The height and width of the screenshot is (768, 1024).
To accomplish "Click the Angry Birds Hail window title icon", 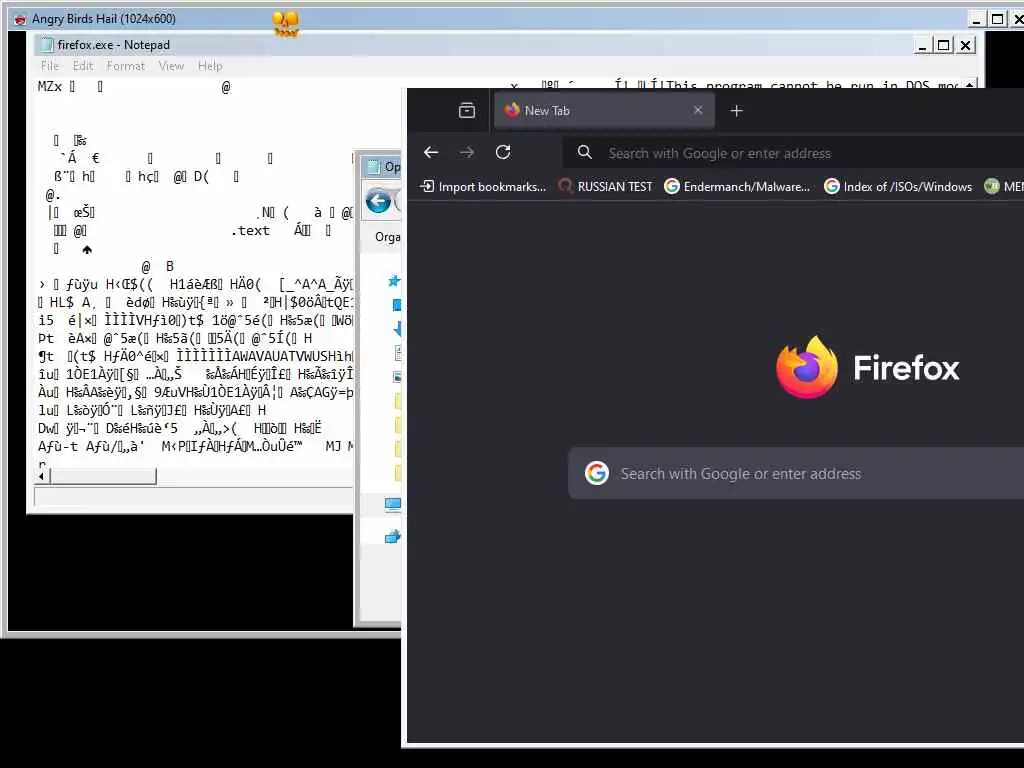I will point(20,19).
